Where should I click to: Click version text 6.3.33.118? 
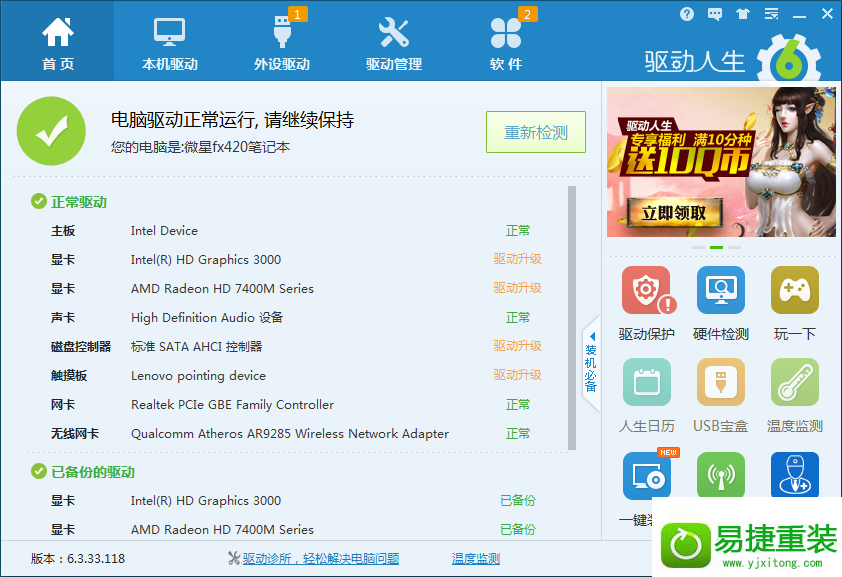[x=96, y=559]
